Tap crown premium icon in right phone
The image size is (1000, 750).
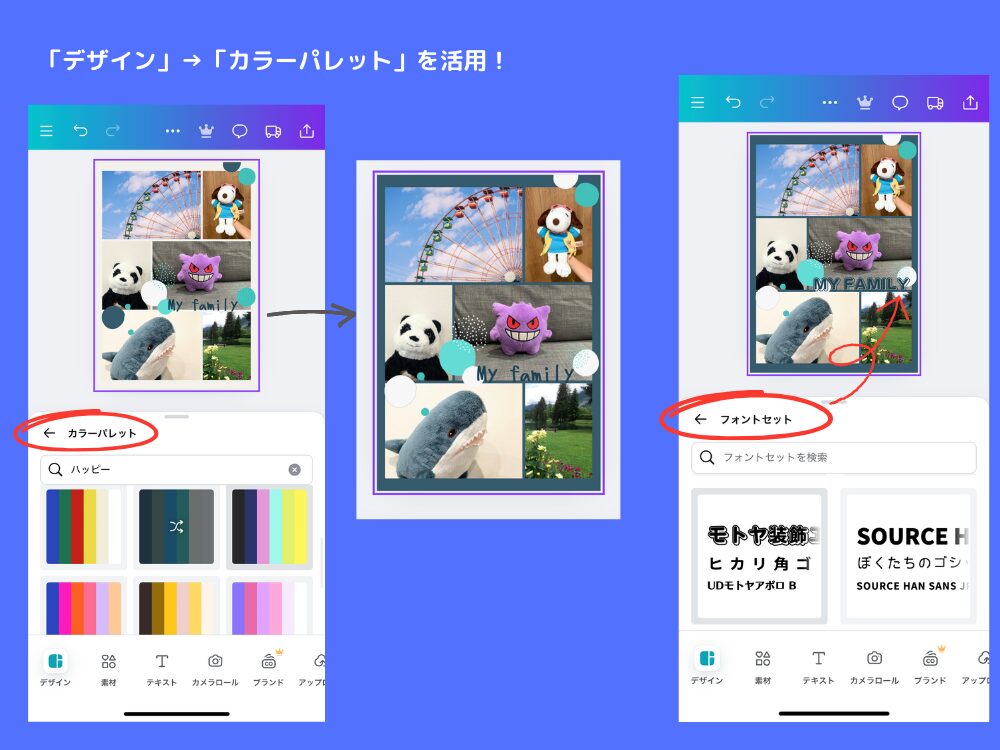tap(865, 103)
